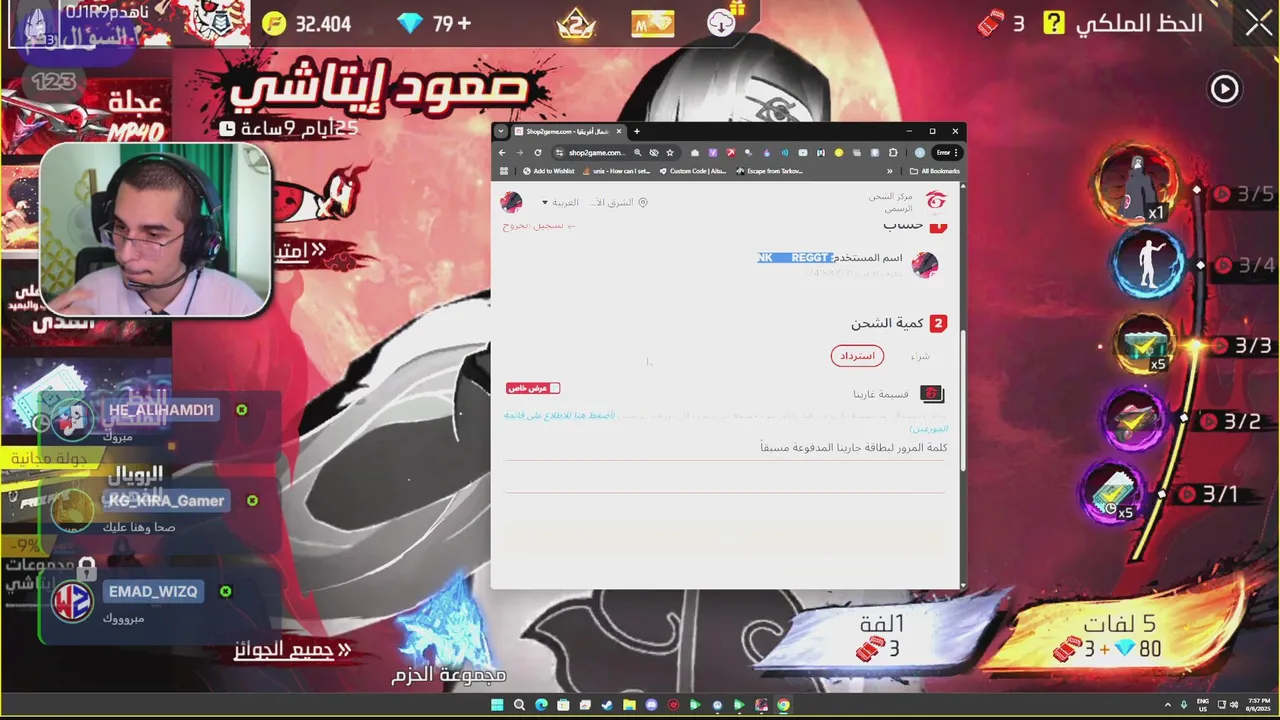Open Discord from the taskbar
Image resolution: width=1280 pixels, height=720 pixels.
click(x=651, y=705)
